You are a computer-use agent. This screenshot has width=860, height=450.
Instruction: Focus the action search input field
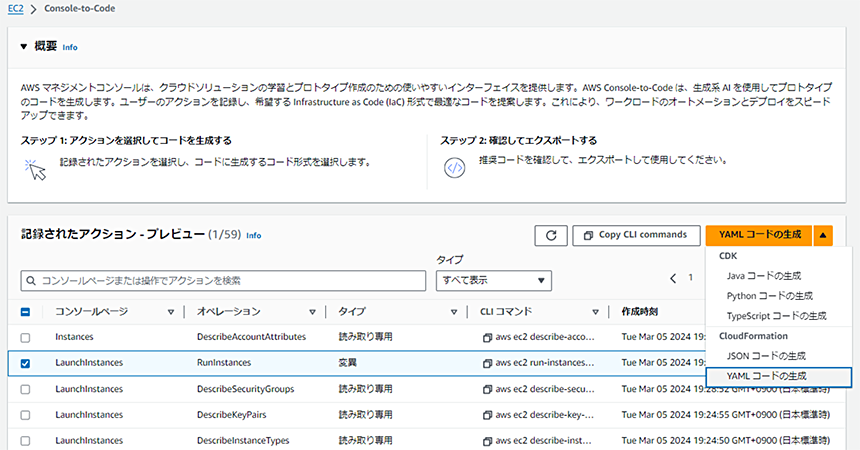click(223, 280)
